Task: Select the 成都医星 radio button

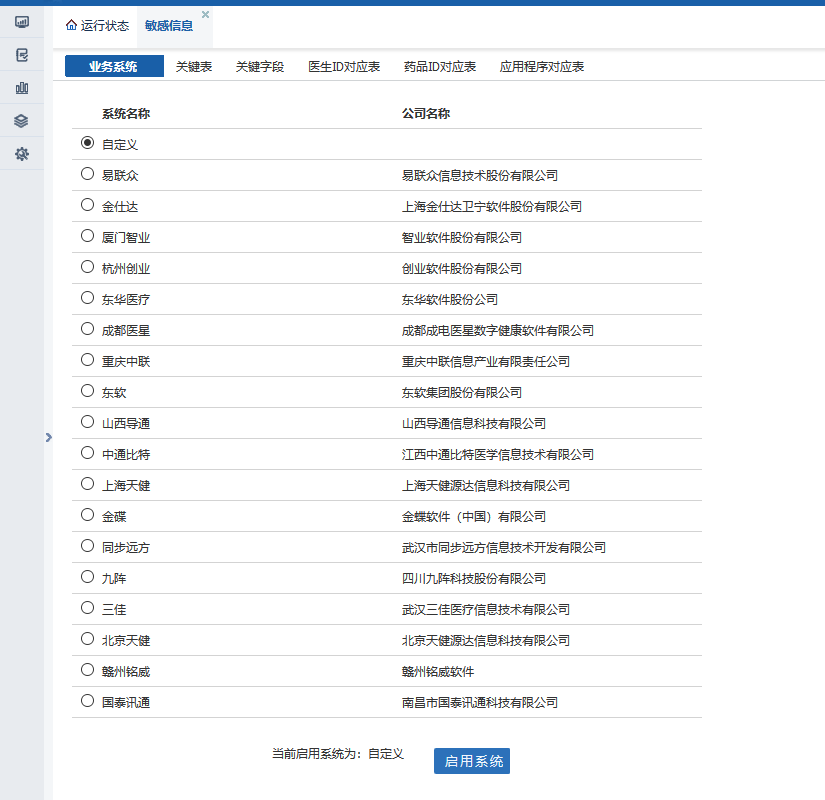Action: tap(87, 329)
